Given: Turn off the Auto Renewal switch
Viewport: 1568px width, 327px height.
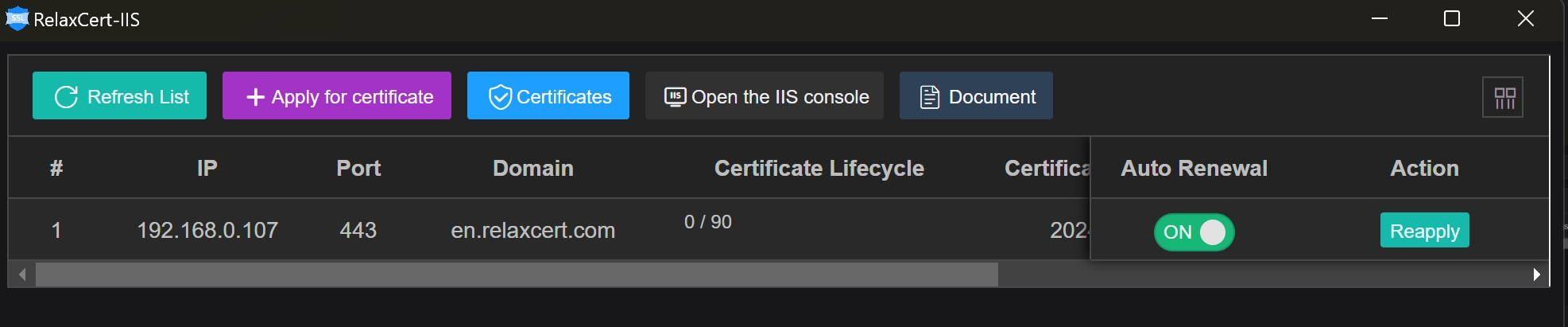Looking at the screenshot, I should tap(1194, 232).
